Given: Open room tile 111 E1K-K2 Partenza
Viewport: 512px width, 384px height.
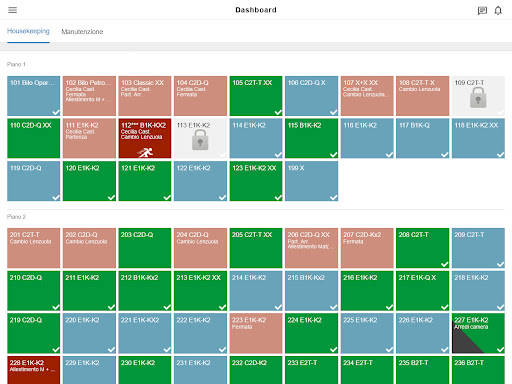Looking at the screenshot, I should coord(89,138).
